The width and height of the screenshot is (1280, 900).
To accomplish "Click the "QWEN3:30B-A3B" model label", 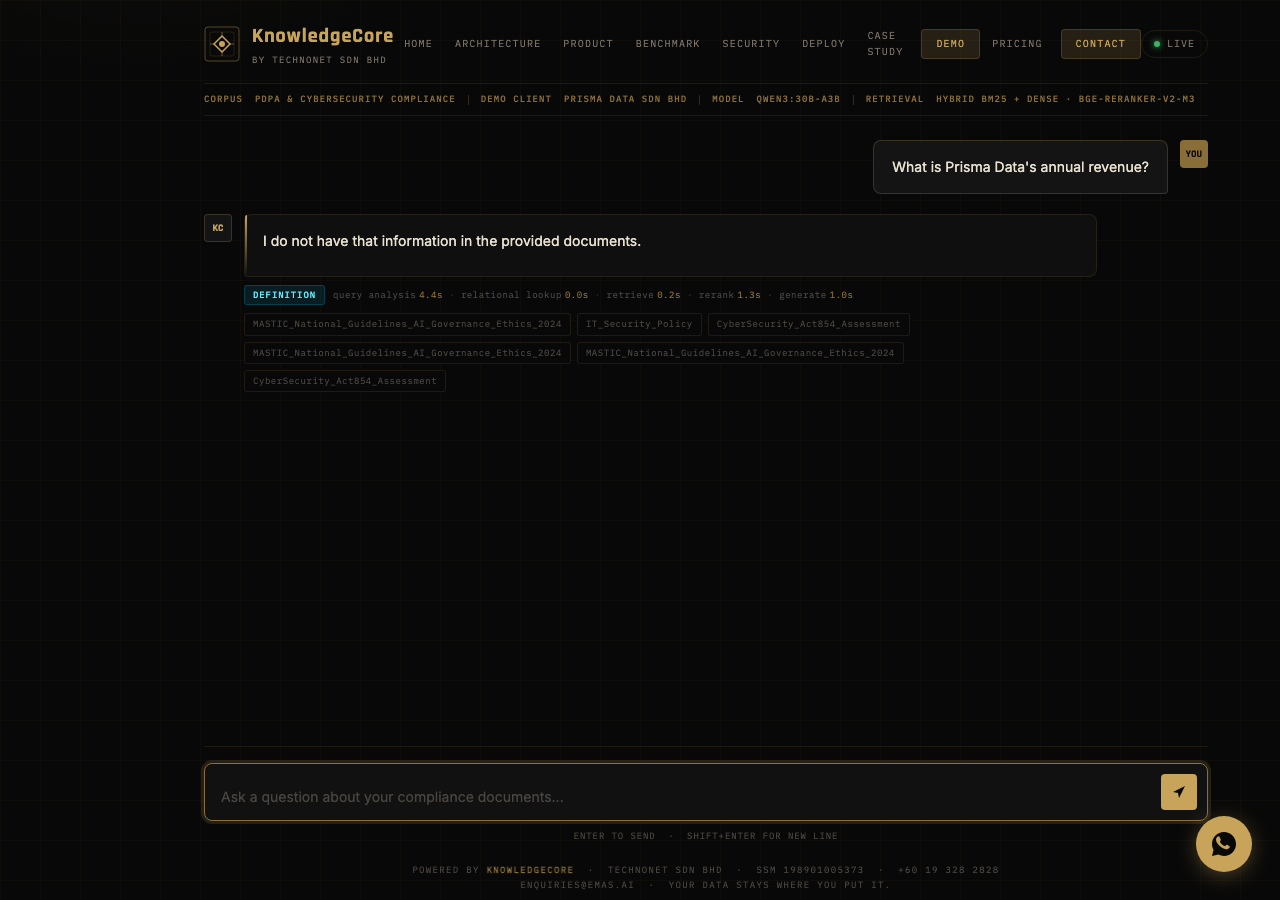I will 798,99.
